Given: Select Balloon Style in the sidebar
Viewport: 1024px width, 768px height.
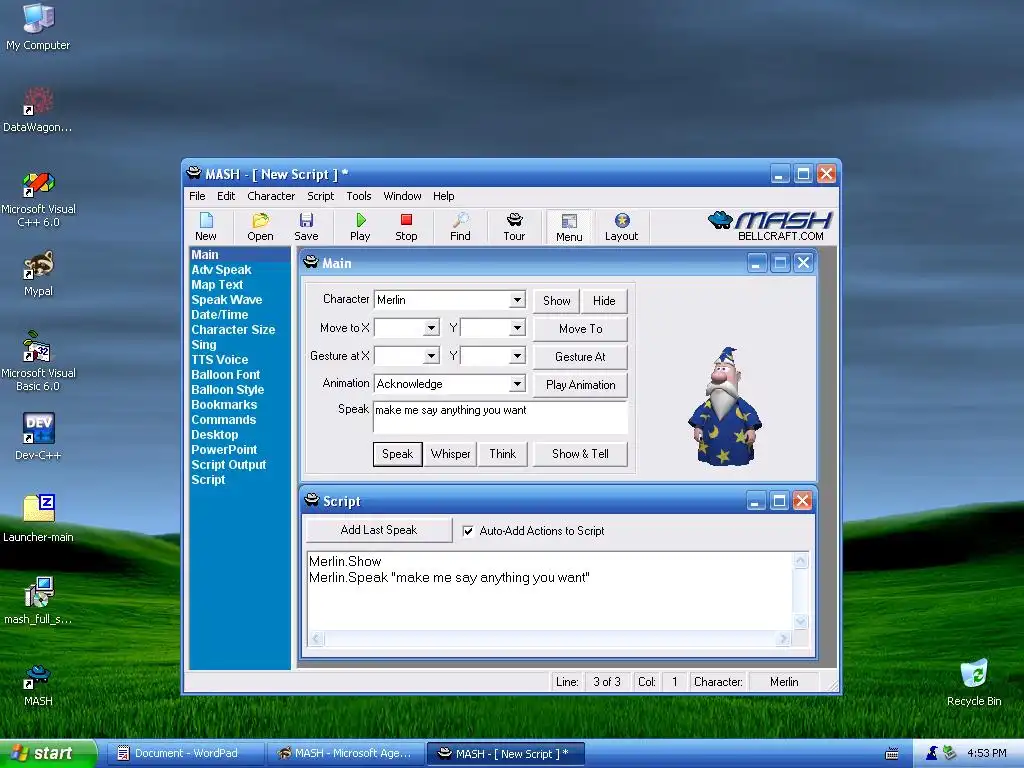Looking at the screenshot, I should 227,390.
